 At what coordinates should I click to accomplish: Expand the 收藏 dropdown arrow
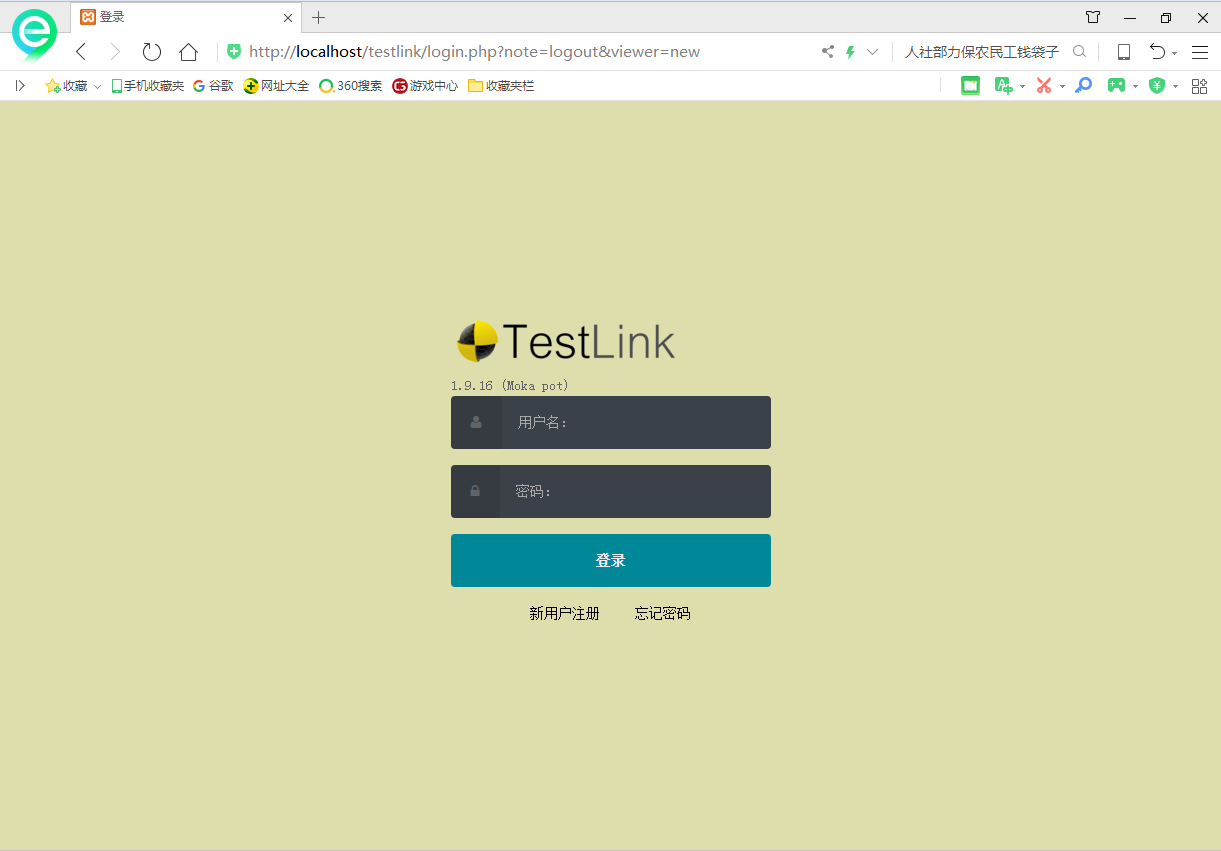pos(98,87)
